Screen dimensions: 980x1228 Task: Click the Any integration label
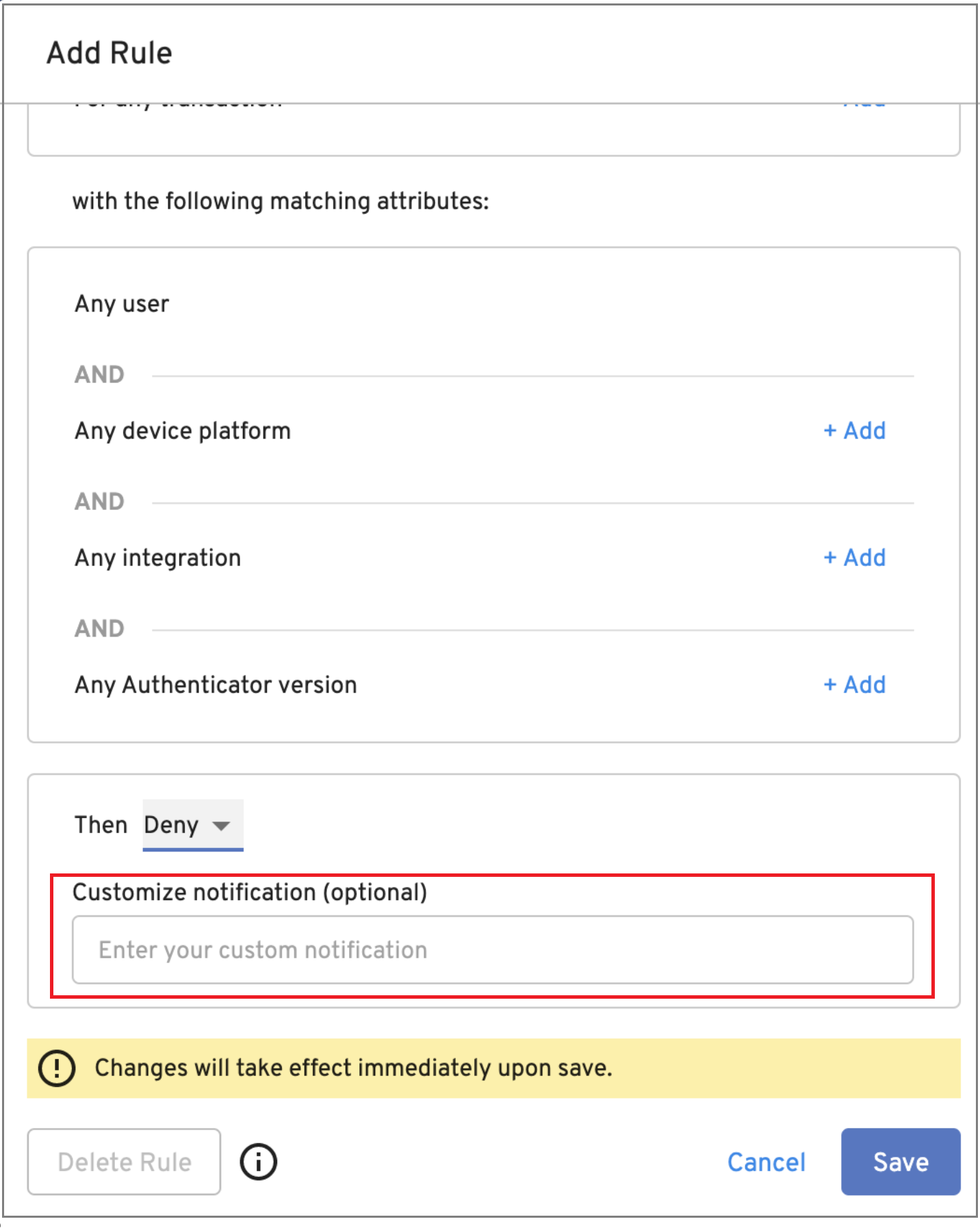pyautogui.click(x=158, y=558)
